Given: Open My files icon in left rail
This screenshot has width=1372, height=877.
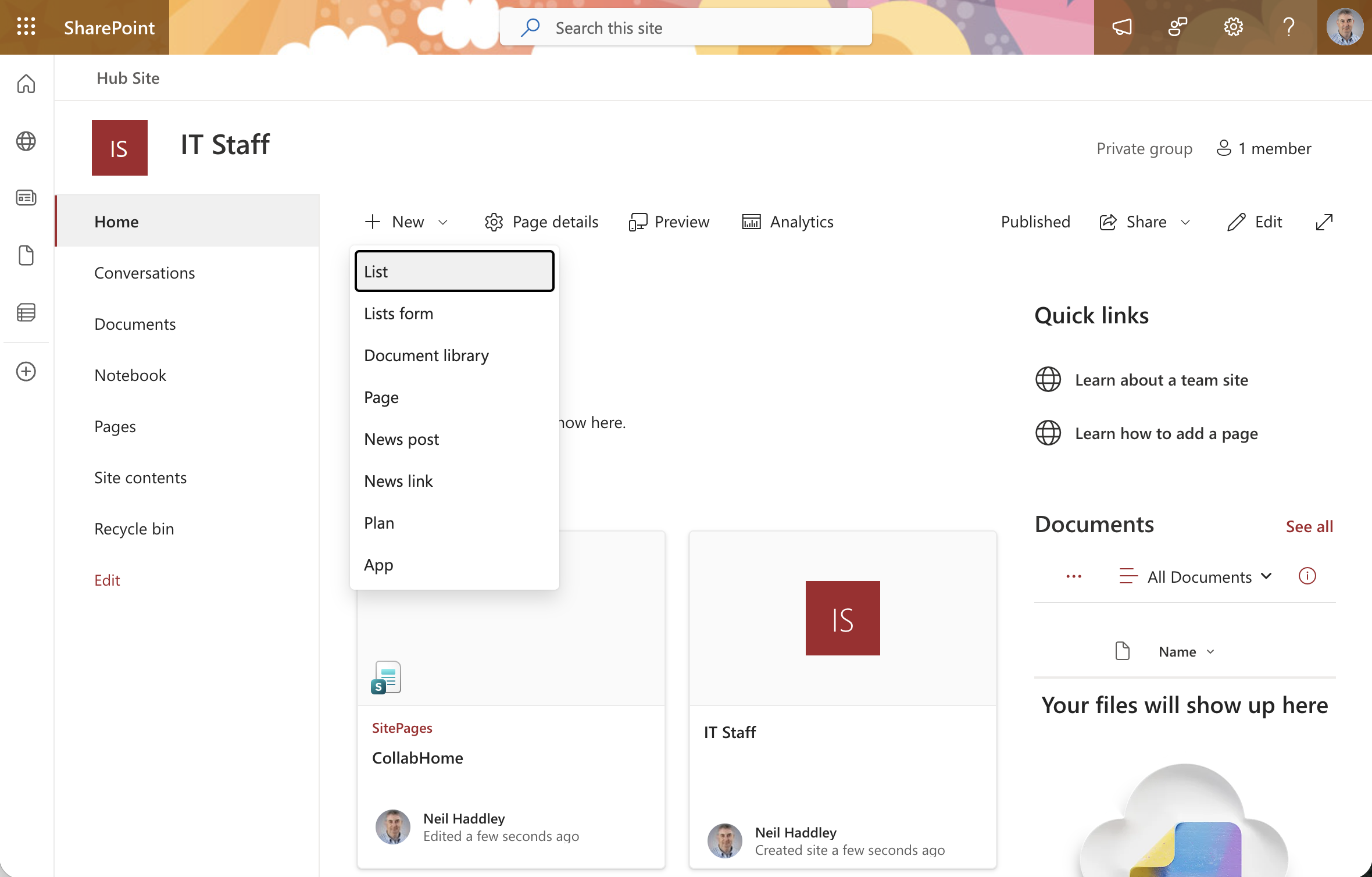Looking at the screenshot, I should 26,255.
